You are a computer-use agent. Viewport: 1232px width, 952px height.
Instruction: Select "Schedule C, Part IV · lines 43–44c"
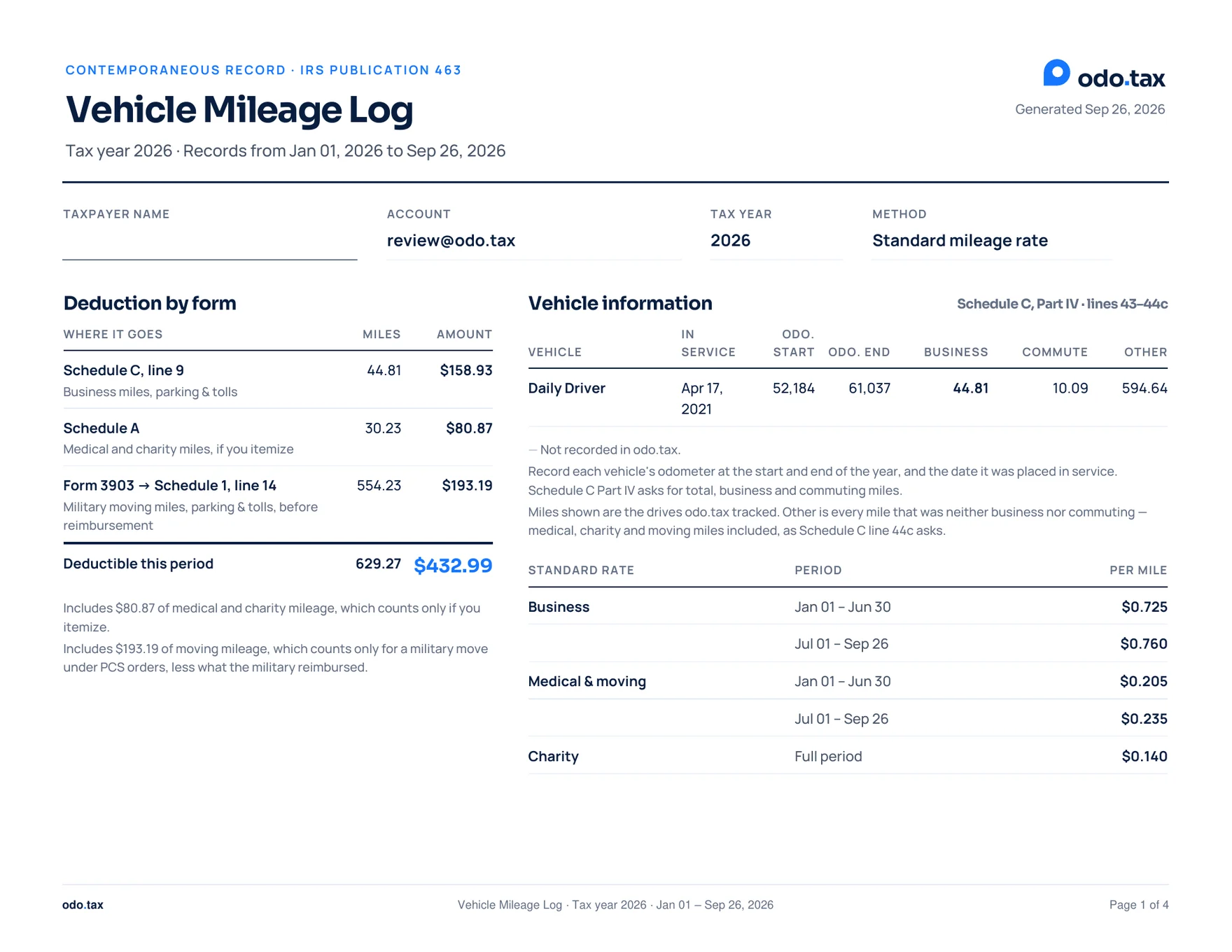coord(1062,304)
